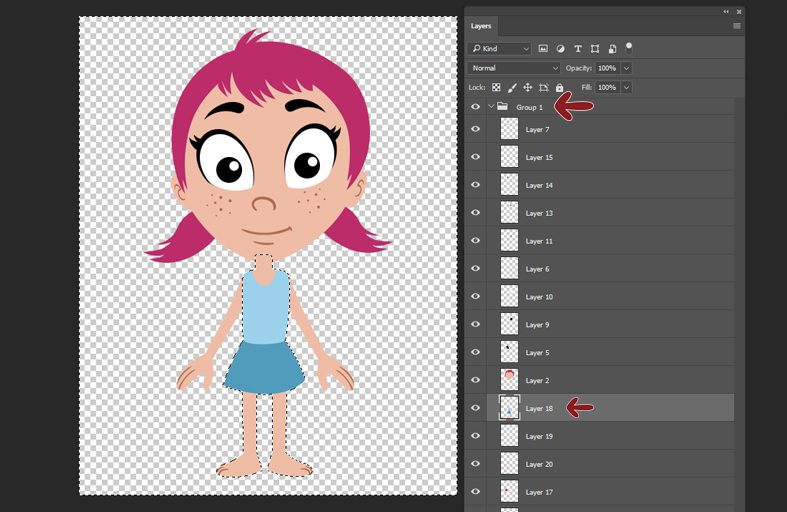Viewport: 787px width, 512px height.
Task: Click the adjustment layer filter icon
Action: pyautogui.click(x=560, y=48)
